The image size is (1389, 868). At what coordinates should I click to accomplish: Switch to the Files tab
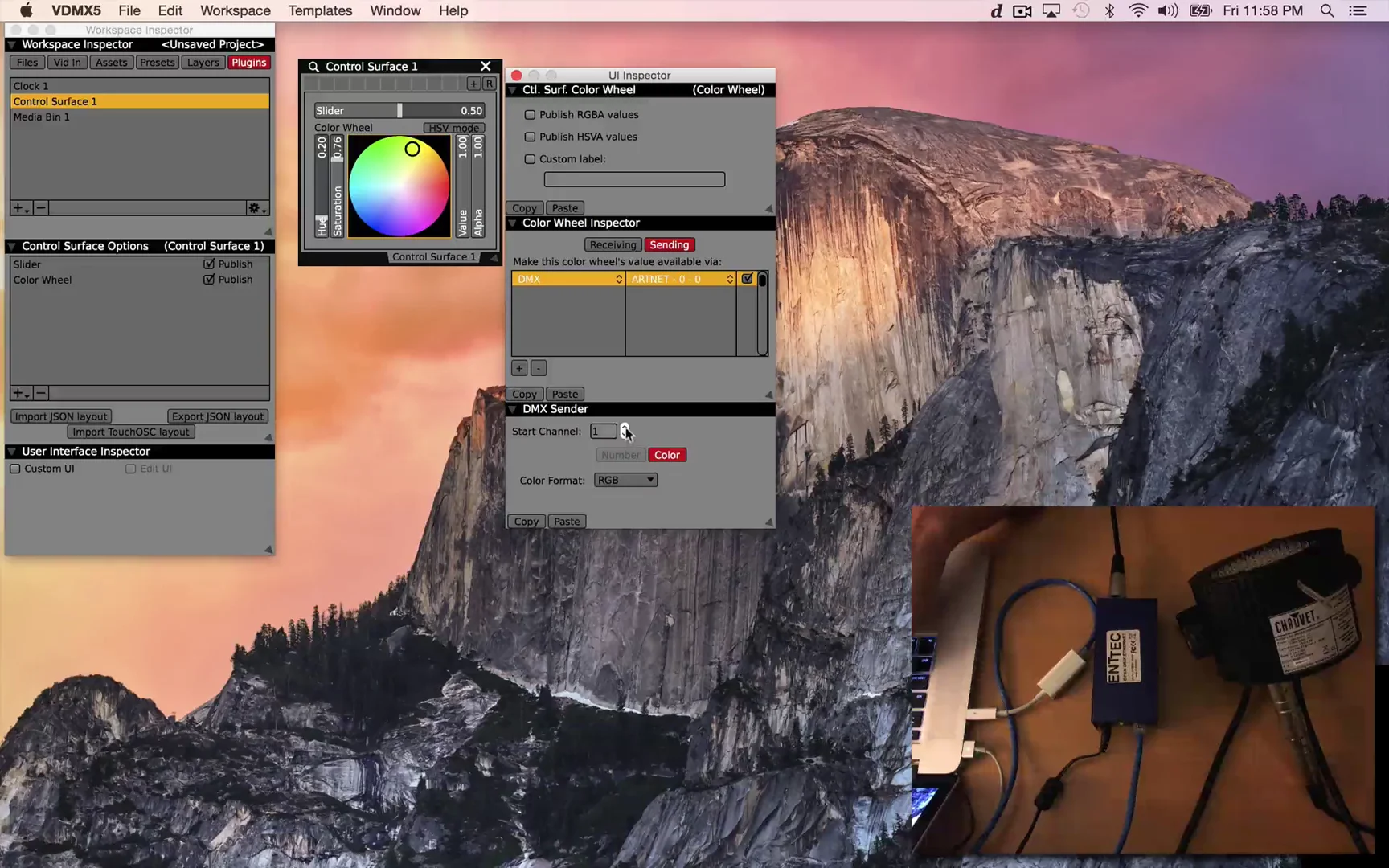pos(27,63)
